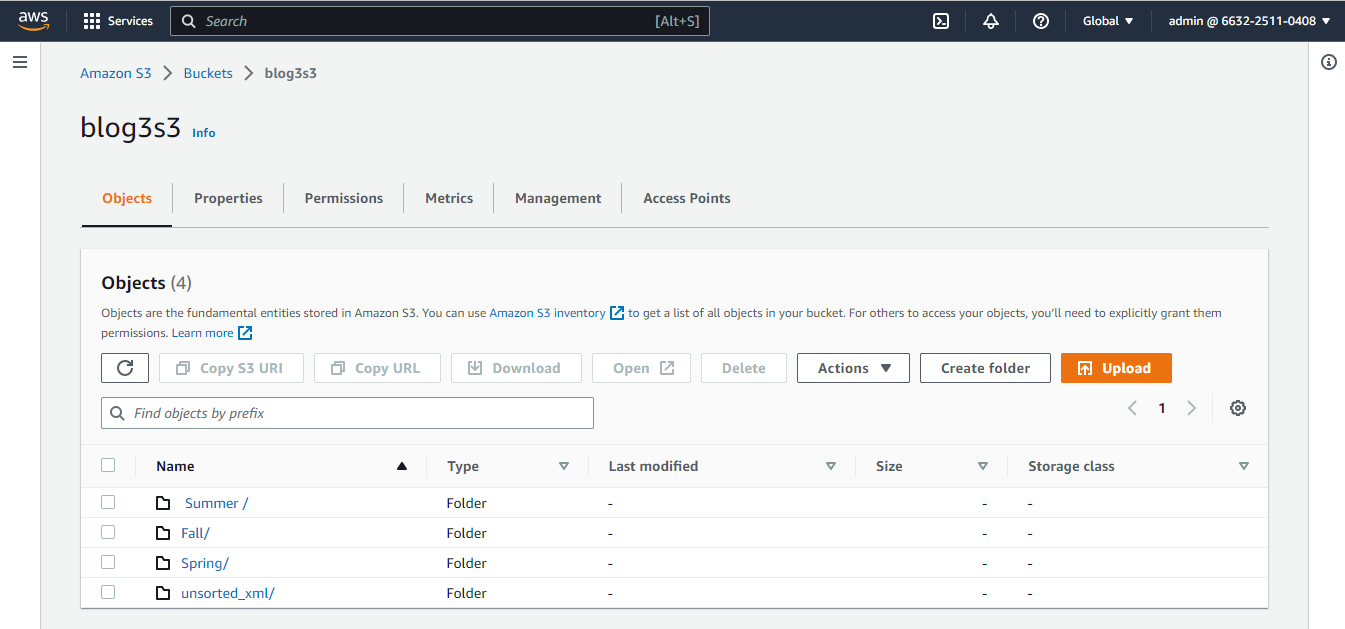Open the Learn more external link
Viewport: 1345px width, 629px height.
click(212, 333)
